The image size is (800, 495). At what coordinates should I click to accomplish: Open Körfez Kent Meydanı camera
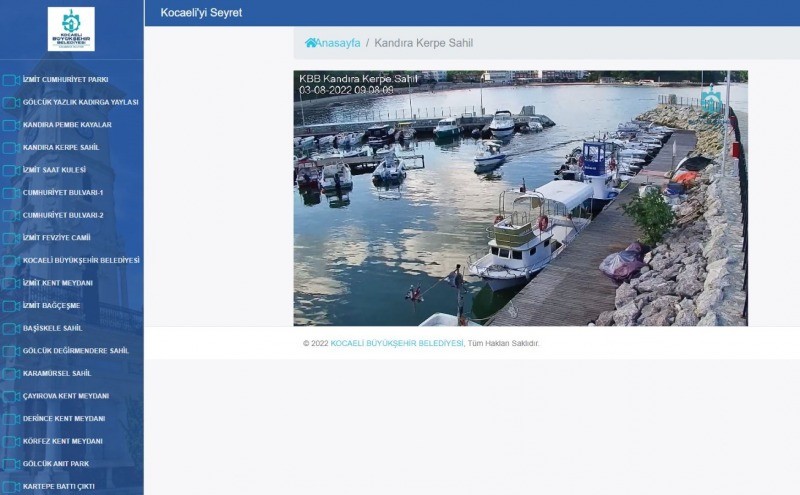(x=63, y=441)
